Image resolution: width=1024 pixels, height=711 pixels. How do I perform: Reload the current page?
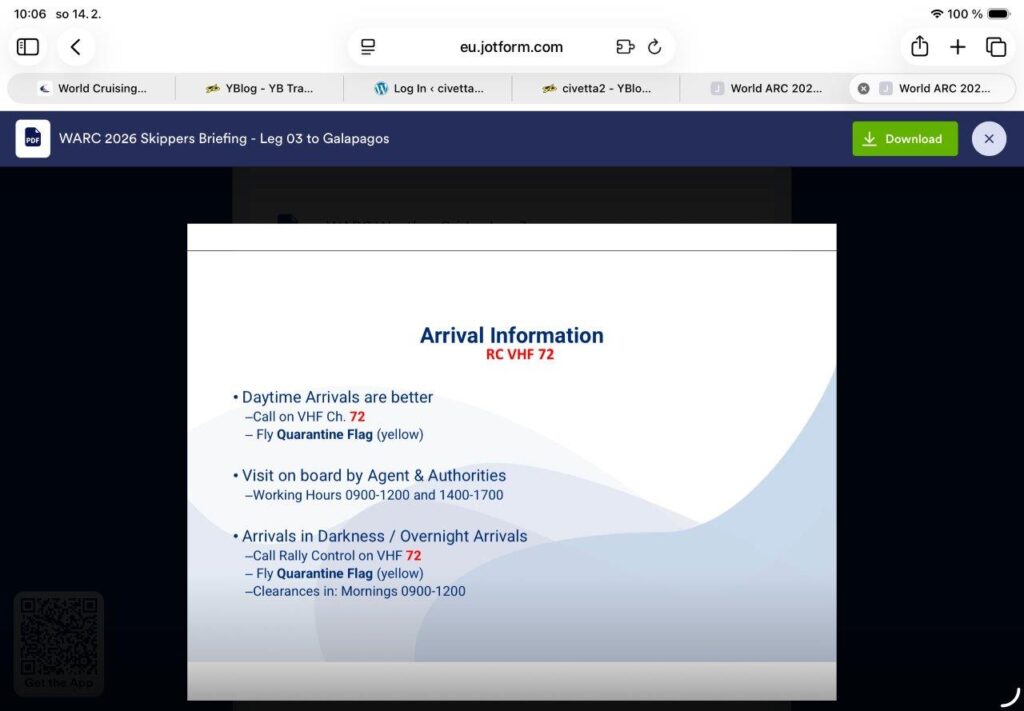655,47
